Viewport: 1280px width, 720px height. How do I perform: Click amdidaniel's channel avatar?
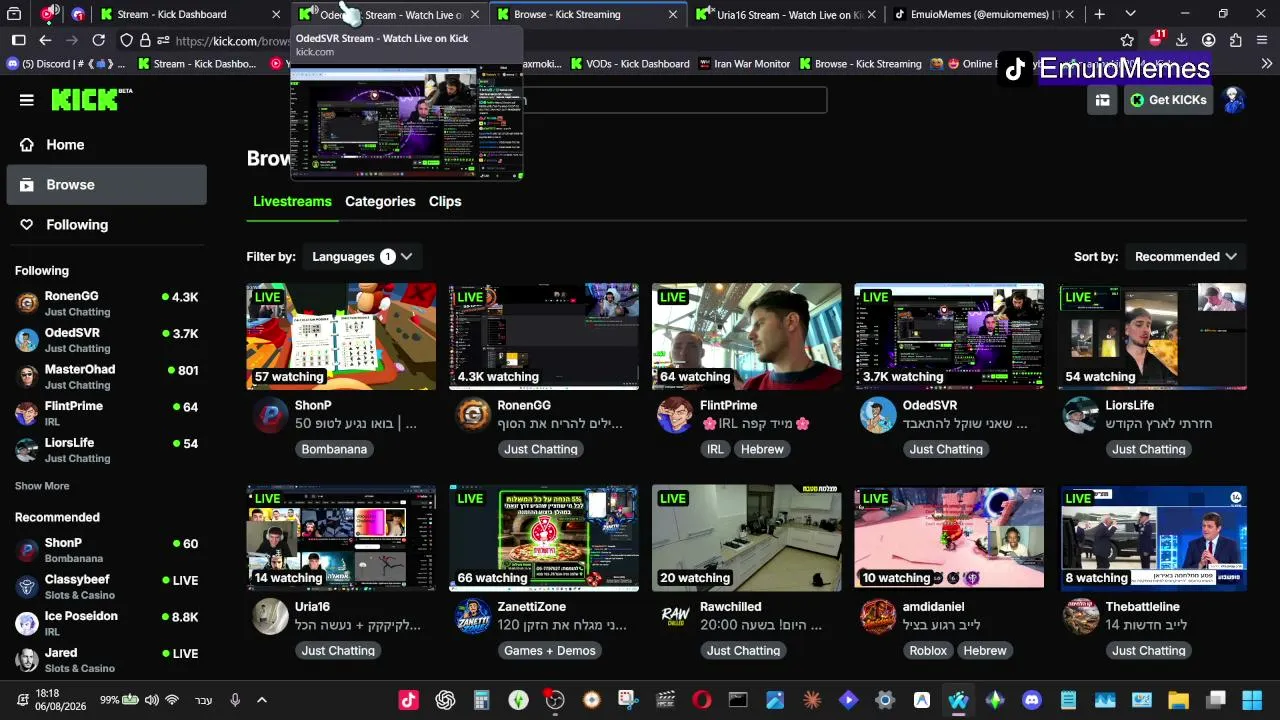point(878,616)
